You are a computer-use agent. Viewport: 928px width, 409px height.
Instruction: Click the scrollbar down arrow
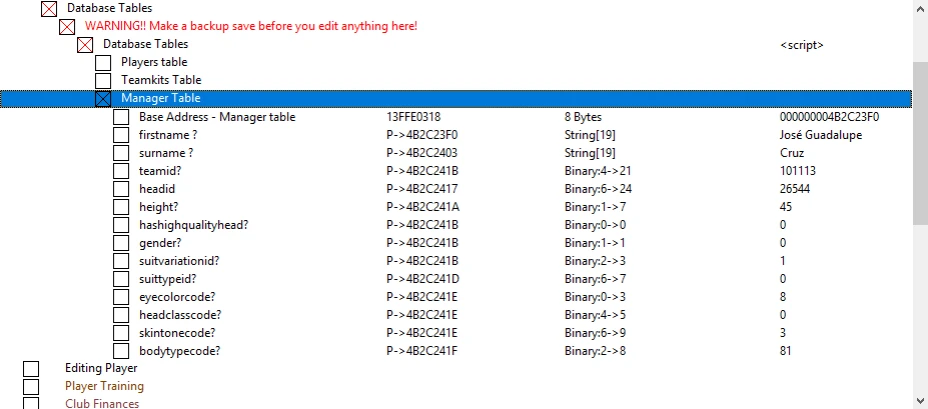coord(920,400)
